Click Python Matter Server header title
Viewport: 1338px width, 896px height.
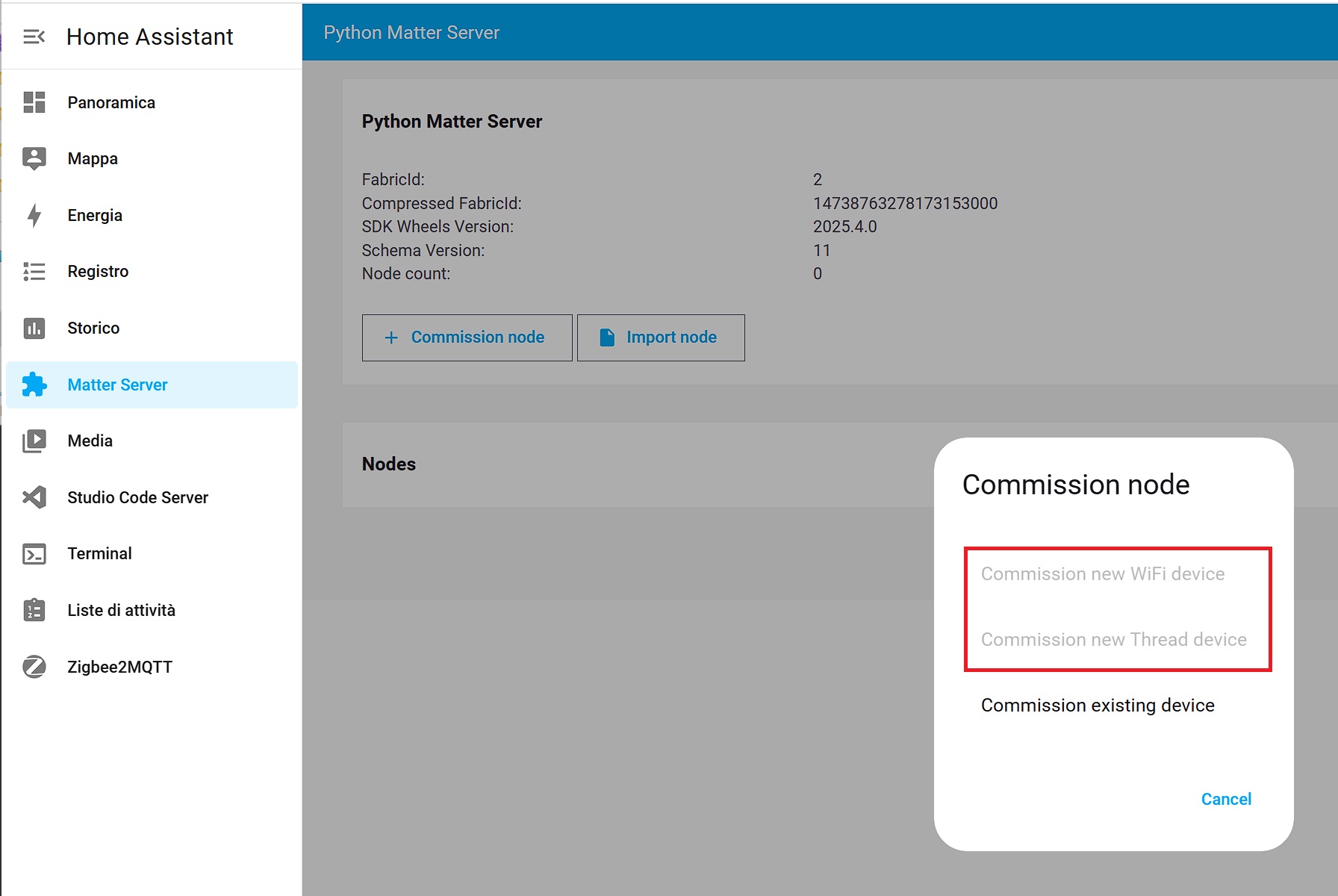click(x=411, y=32)
